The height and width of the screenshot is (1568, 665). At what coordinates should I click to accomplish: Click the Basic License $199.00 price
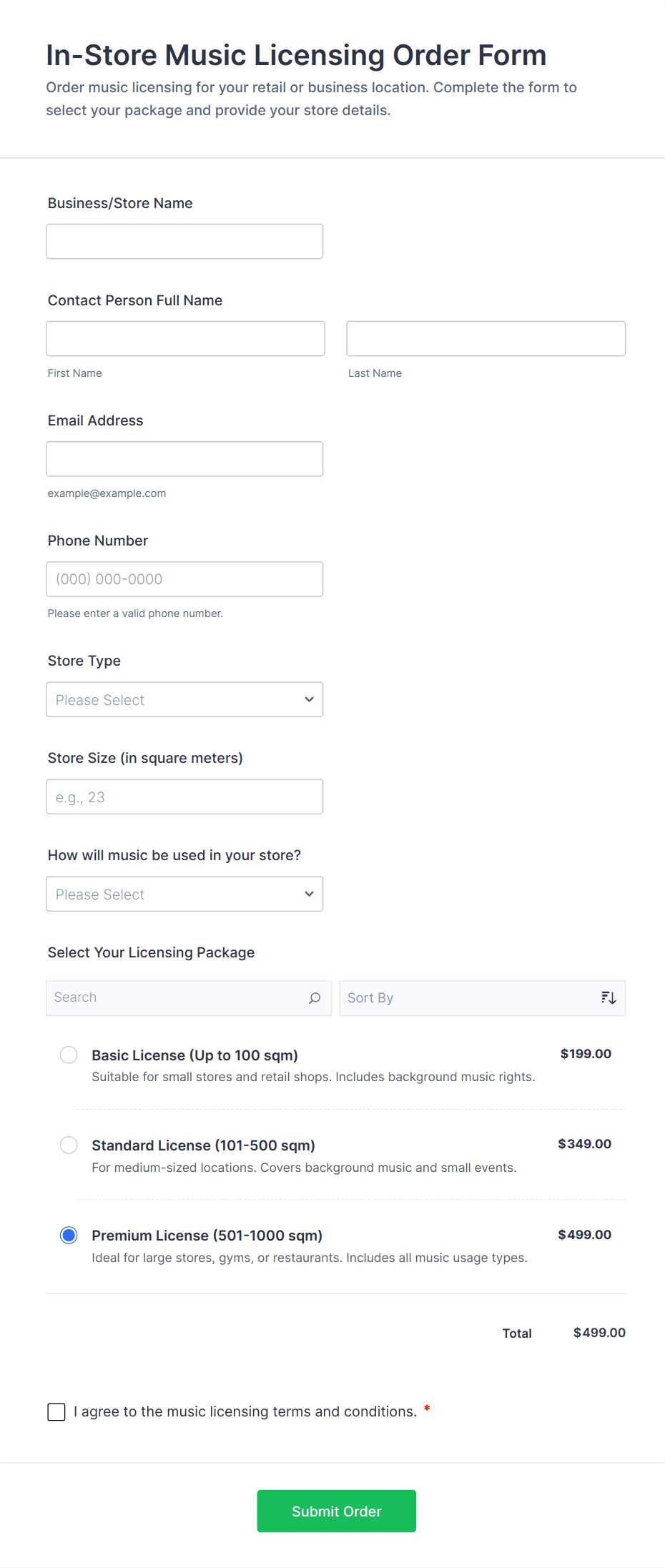click(x=586, y=1054)
